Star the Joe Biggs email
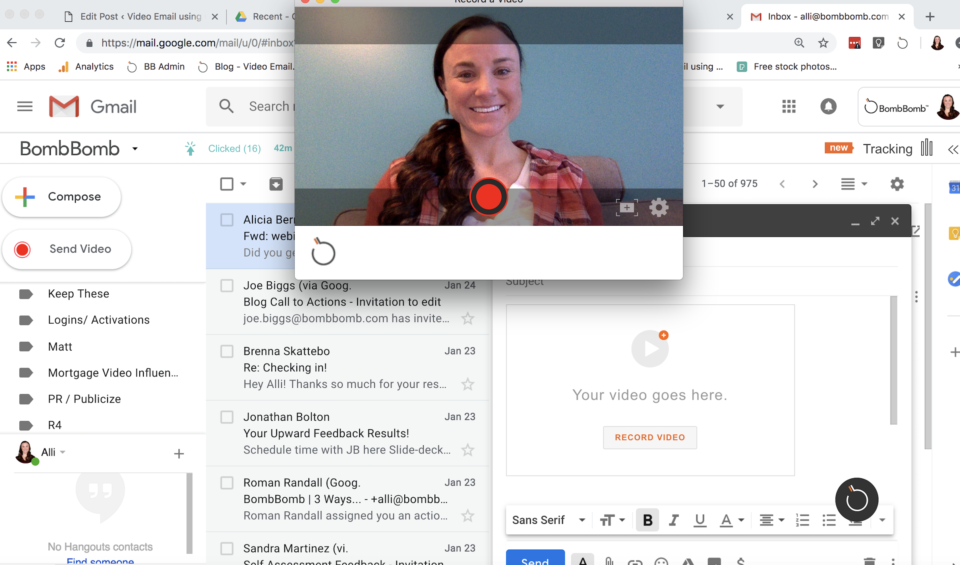Viewport: 960px width, 565px height. (468, 318)
